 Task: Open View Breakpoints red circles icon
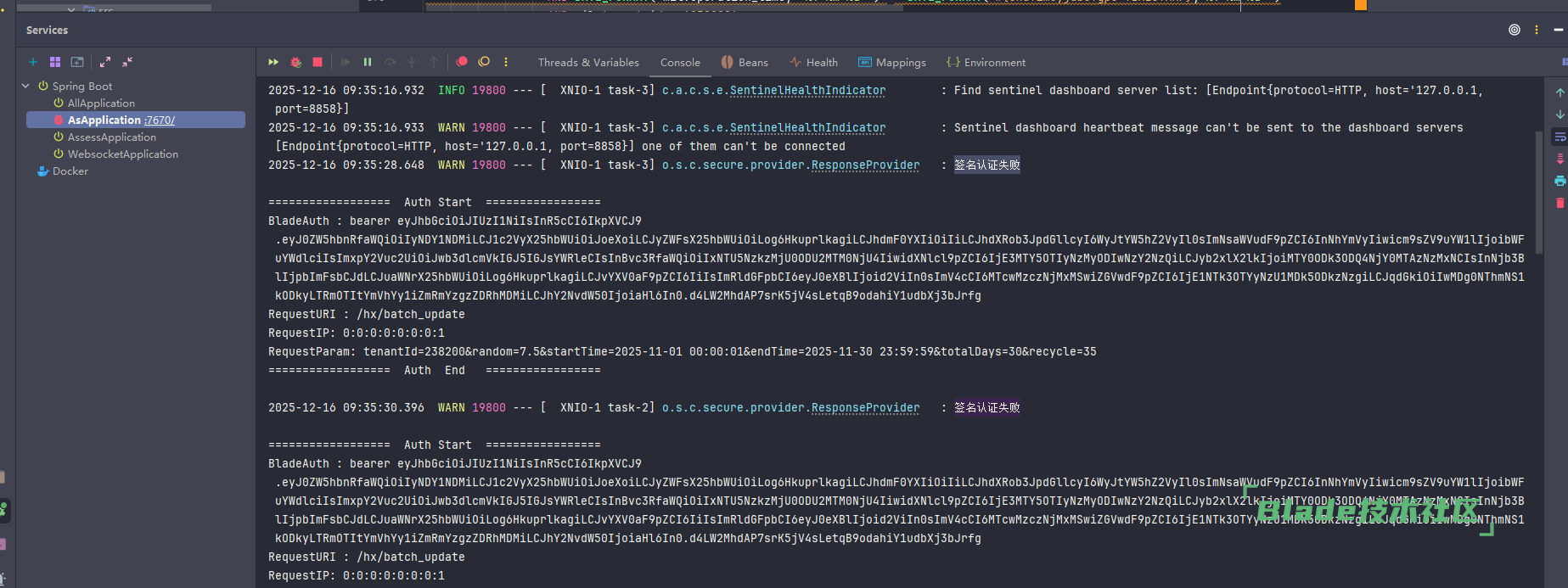click(x=462, y=62)
